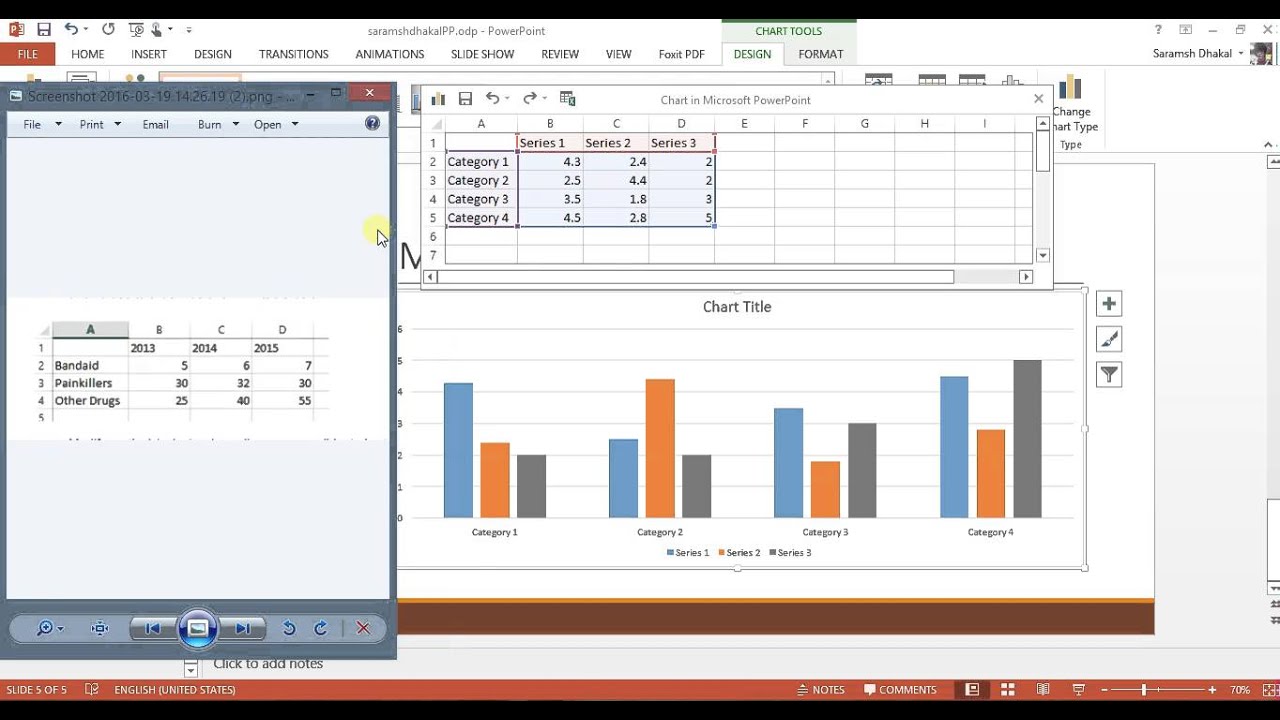Open the FILE tab
Screen dimensions: 1280x720
[27, 54]
